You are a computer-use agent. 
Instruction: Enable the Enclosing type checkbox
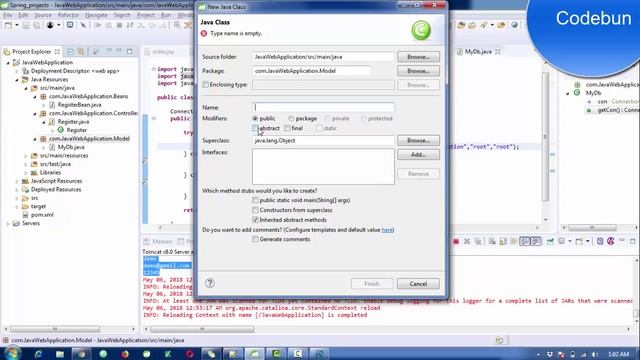point(206,84)
